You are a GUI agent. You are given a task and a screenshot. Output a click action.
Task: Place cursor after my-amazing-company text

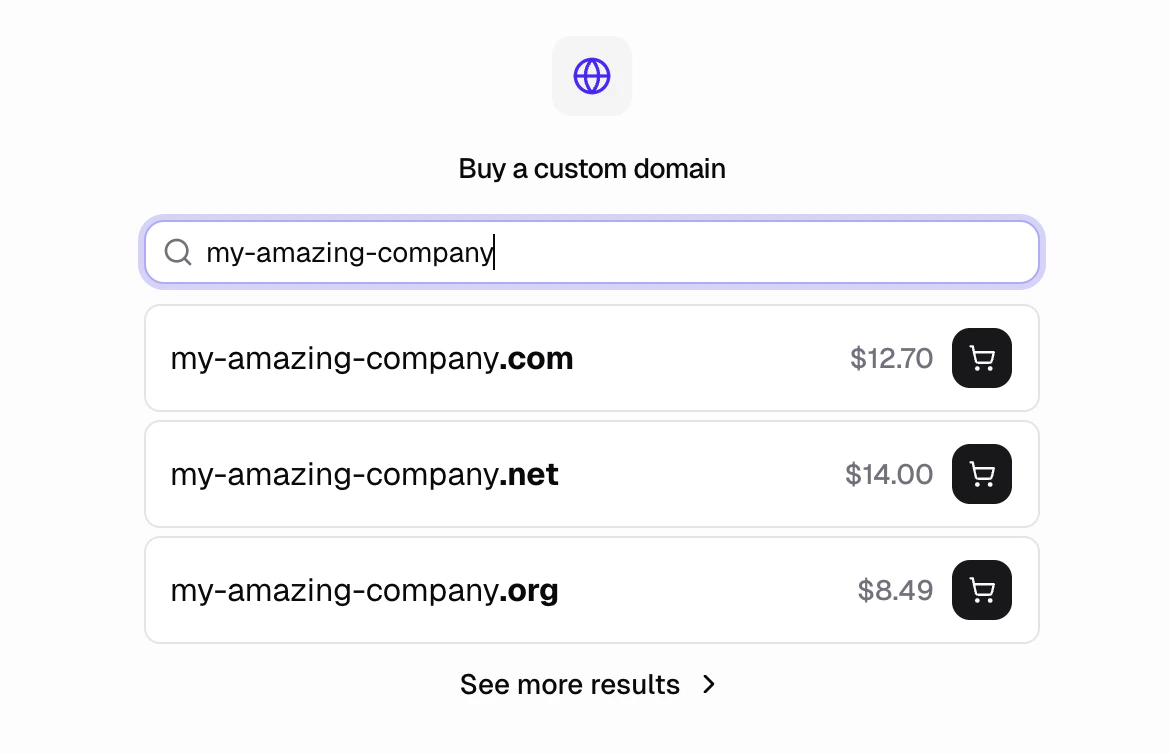(494, 252)
